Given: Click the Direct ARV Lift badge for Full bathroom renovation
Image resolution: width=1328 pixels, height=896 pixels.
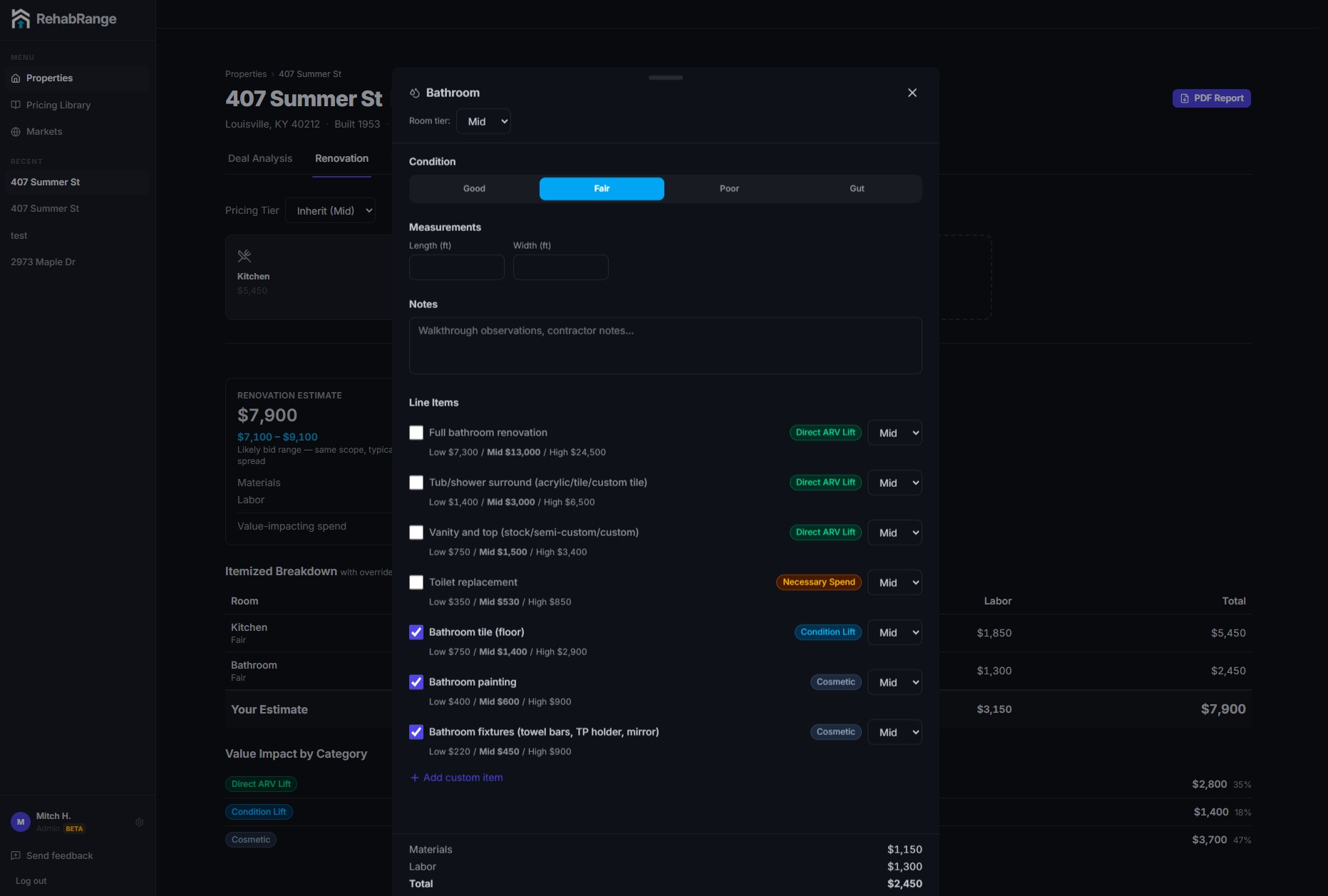Looking at the screenshot, I should tap(825, 433).
